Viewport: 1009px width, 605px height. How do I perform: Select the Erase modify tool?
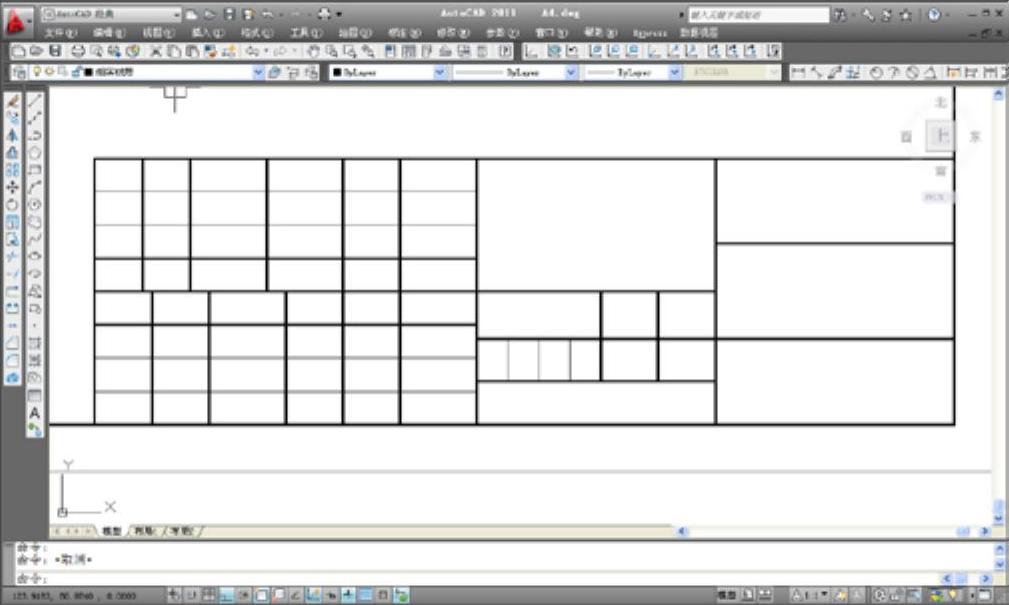click(13, 101)
